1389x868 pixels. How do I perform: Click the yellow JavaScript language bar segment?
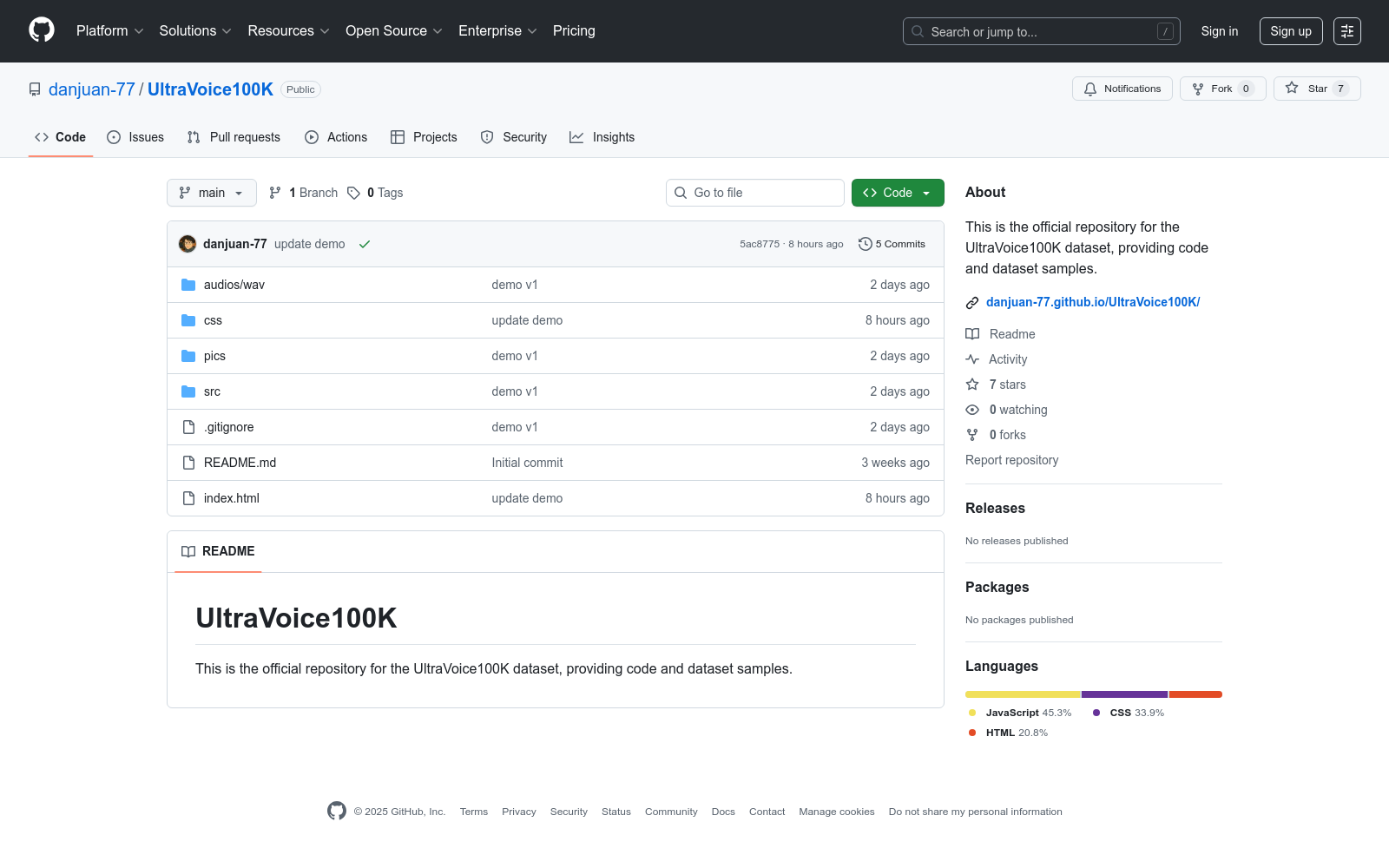(1024, 694)
